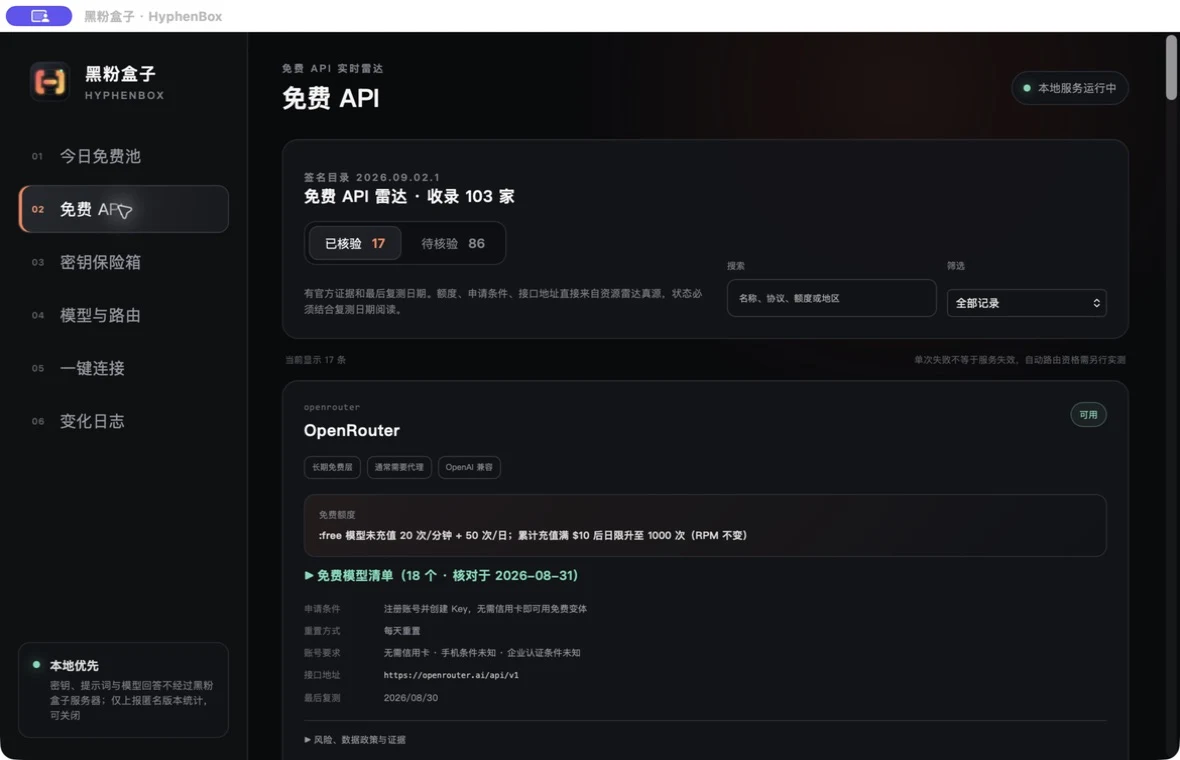The image size is (1180, 760).
Task: Click the 黑粉盒子 · HyphenBox window title
Action: click(x=153, y=17)
